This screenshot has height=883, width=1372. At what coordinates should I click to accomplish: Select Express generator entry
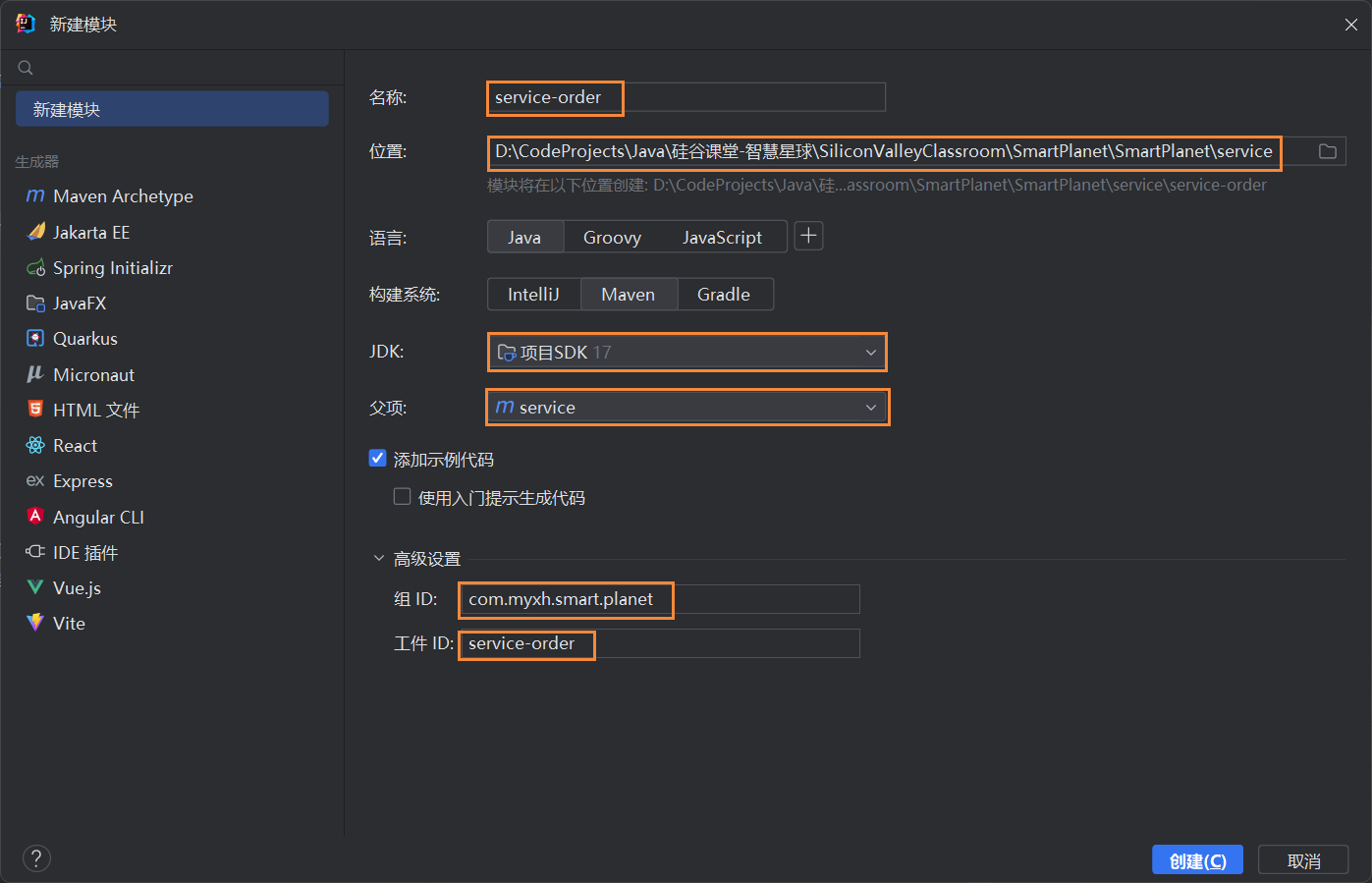[172, 480]
